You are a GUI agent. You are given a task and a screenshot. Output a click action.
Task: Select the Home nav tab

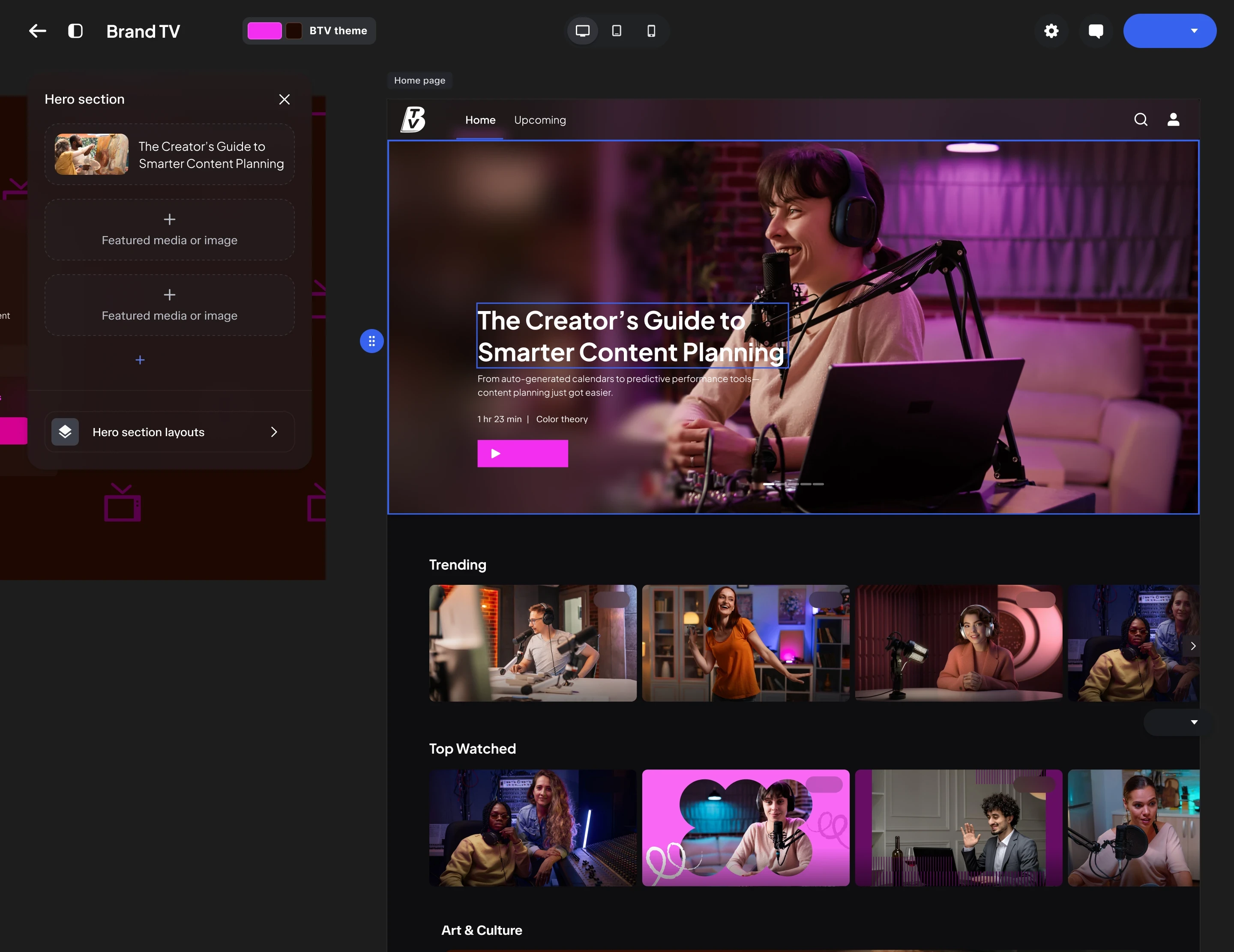click(x=480, y=120)
